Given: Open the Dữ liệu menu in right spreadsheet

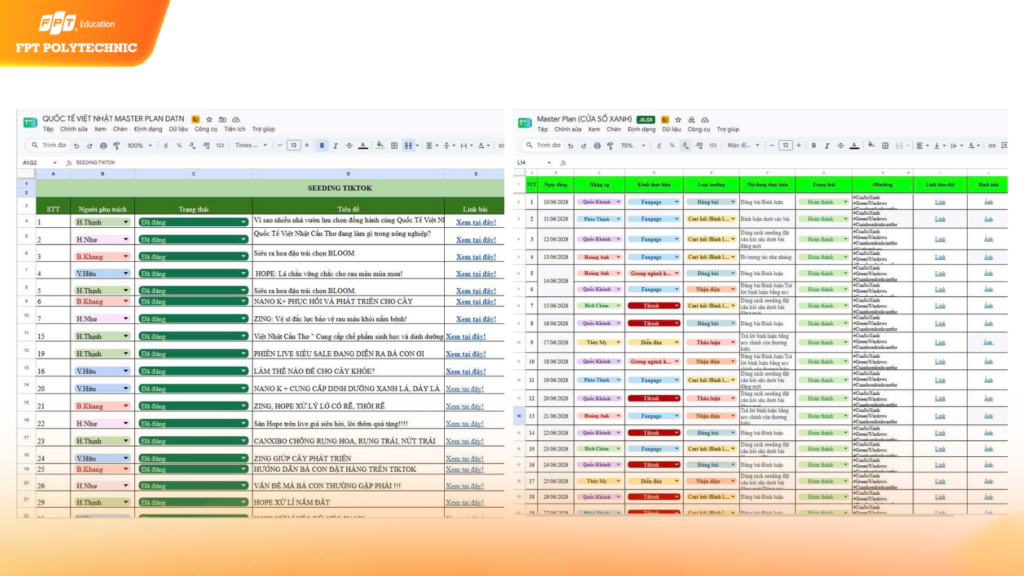Looking at the screenshot, I should pyautogui.click(x=671, y=129).
